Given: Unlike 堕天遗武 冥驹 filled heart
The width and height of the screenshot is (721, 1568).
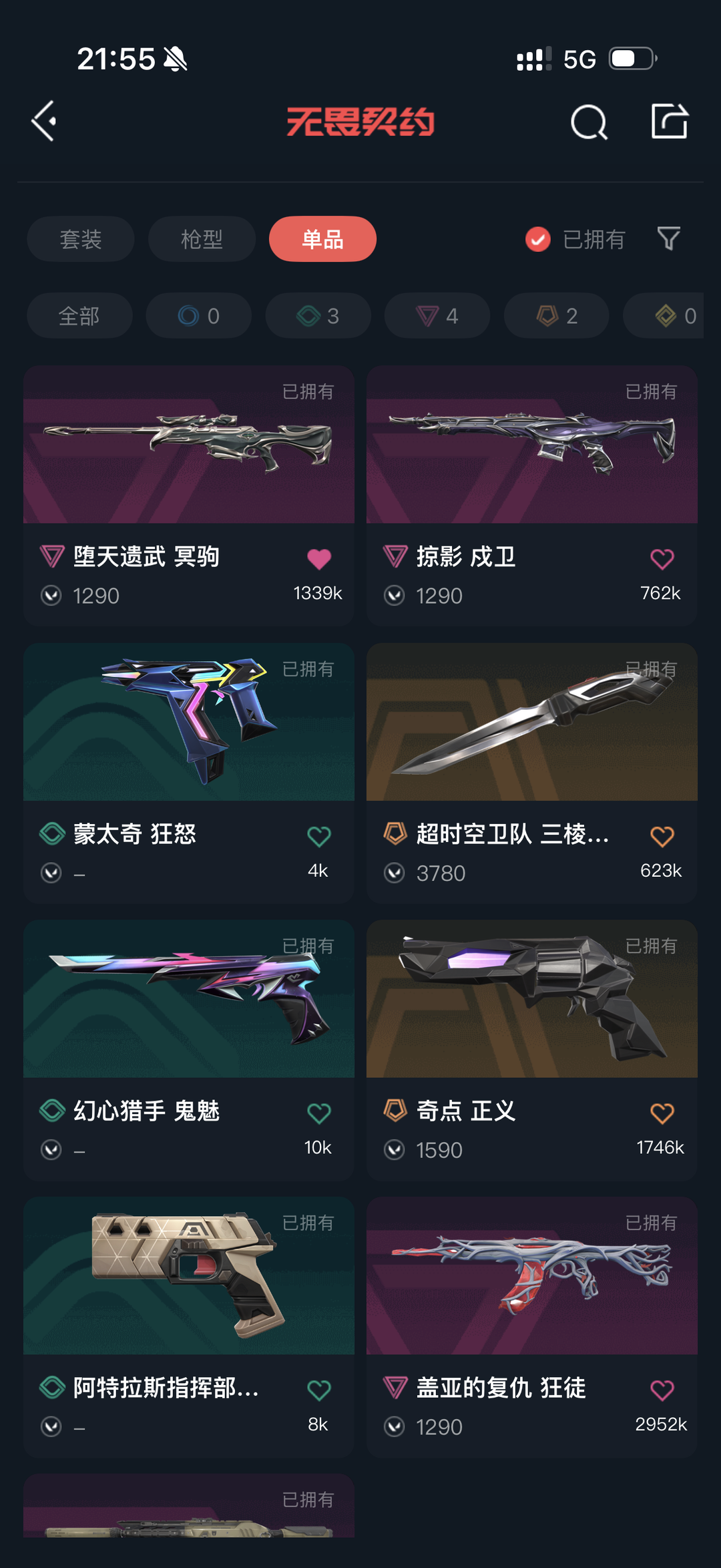Looking at the screenshot, I should pyautogui.click(x=319, y=559).
